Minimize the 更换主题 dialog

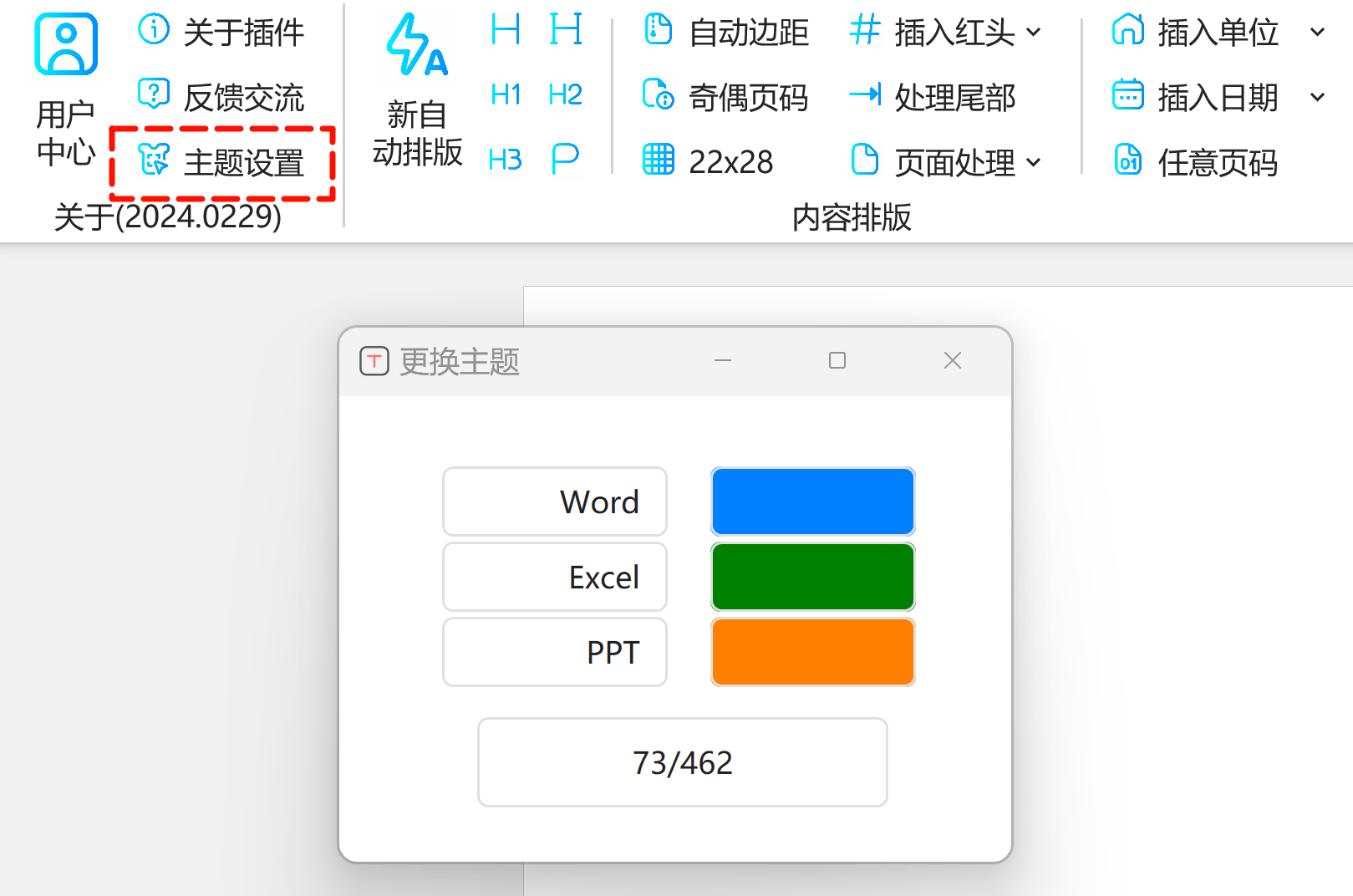[x=723, y=360]
